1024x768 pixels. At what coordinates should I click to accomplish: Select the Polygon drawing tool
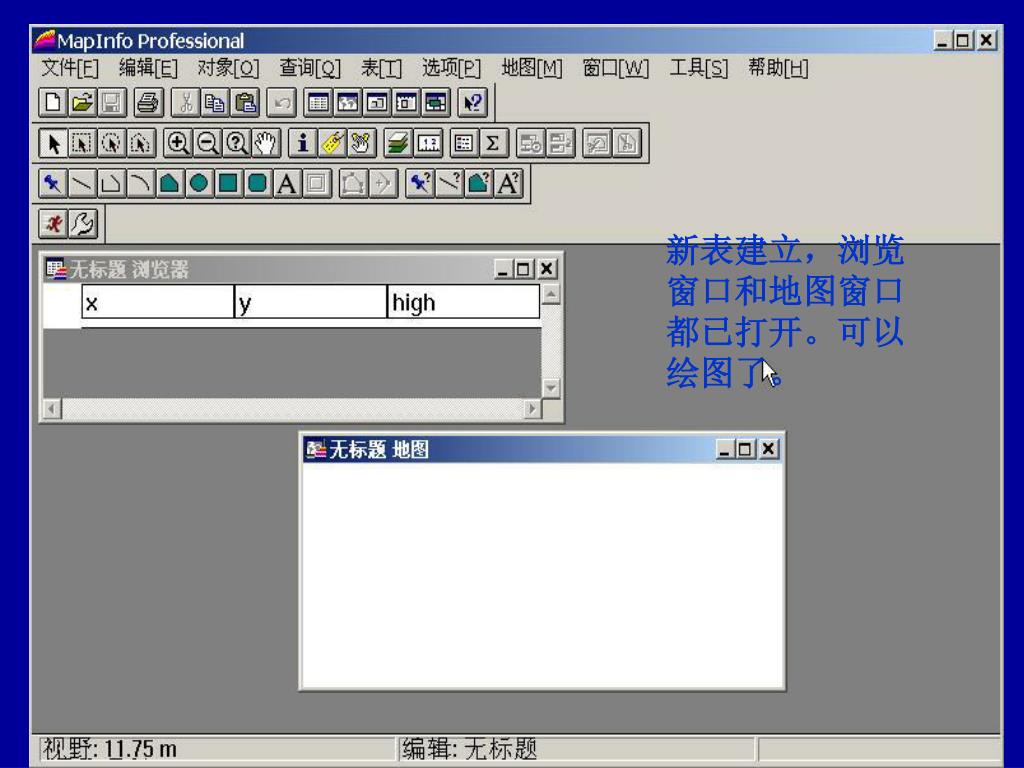coord(170,184)
